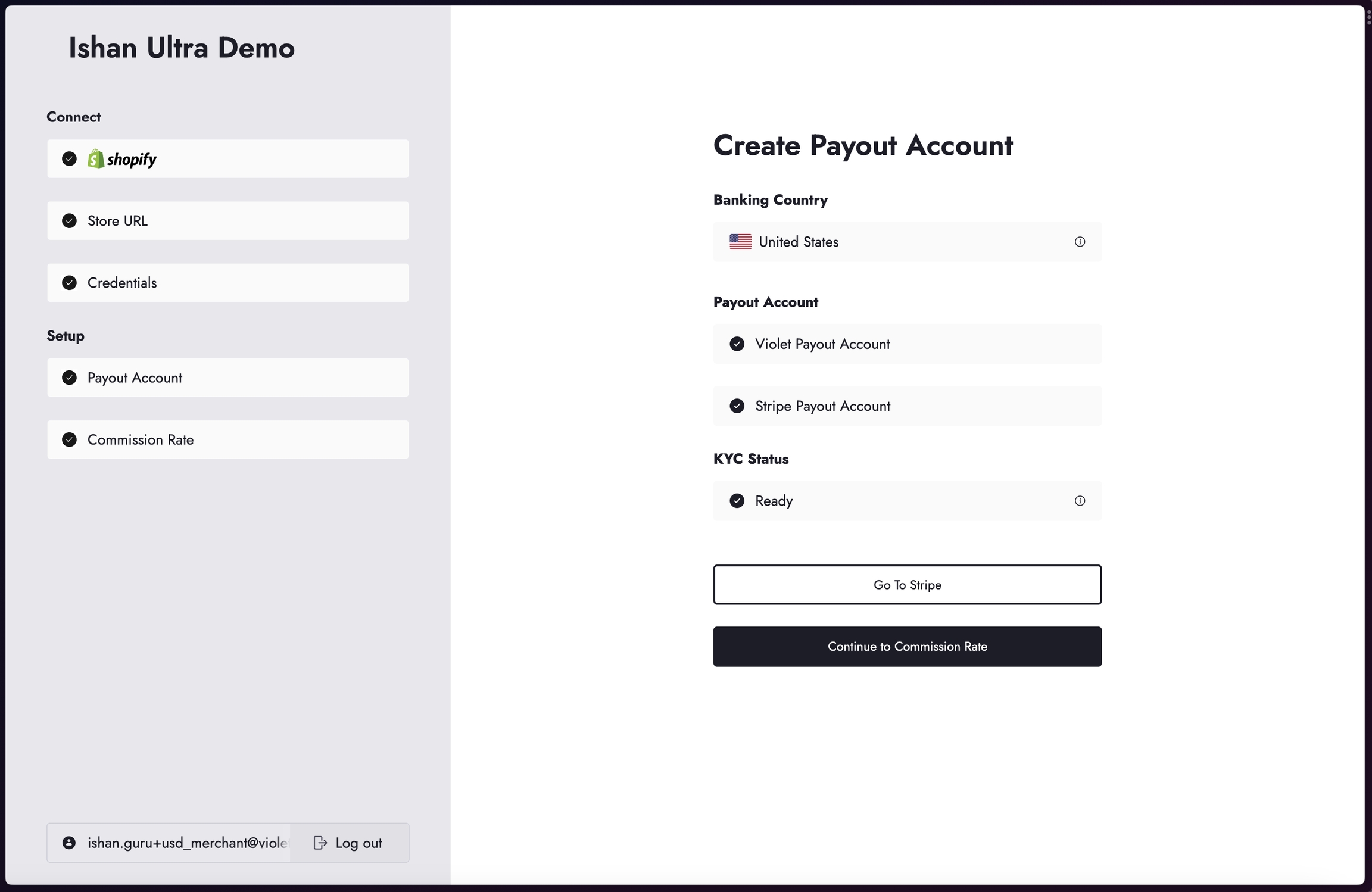The width and height of the screenshot is (1372, 892).
Task: Click the checkmark icon beside Violet Payout Account
Action: (737, 344)
